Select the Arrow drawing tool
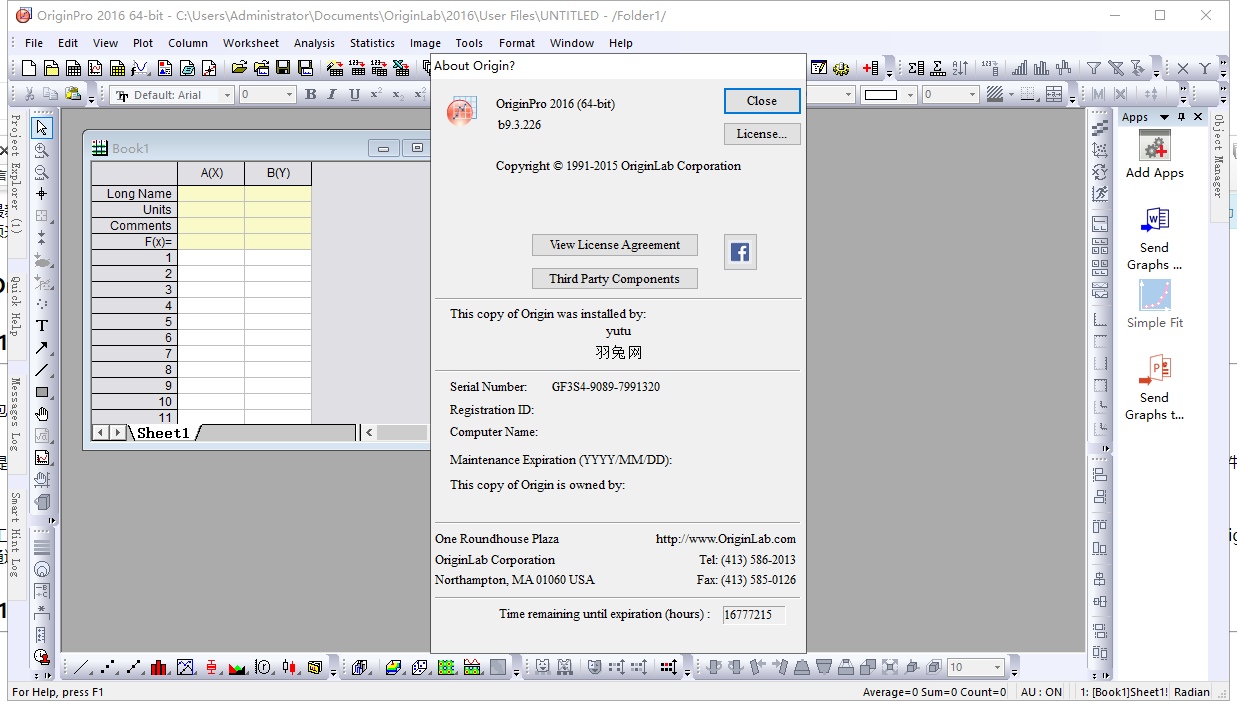The image size is (1237, 708). [42, 348]
